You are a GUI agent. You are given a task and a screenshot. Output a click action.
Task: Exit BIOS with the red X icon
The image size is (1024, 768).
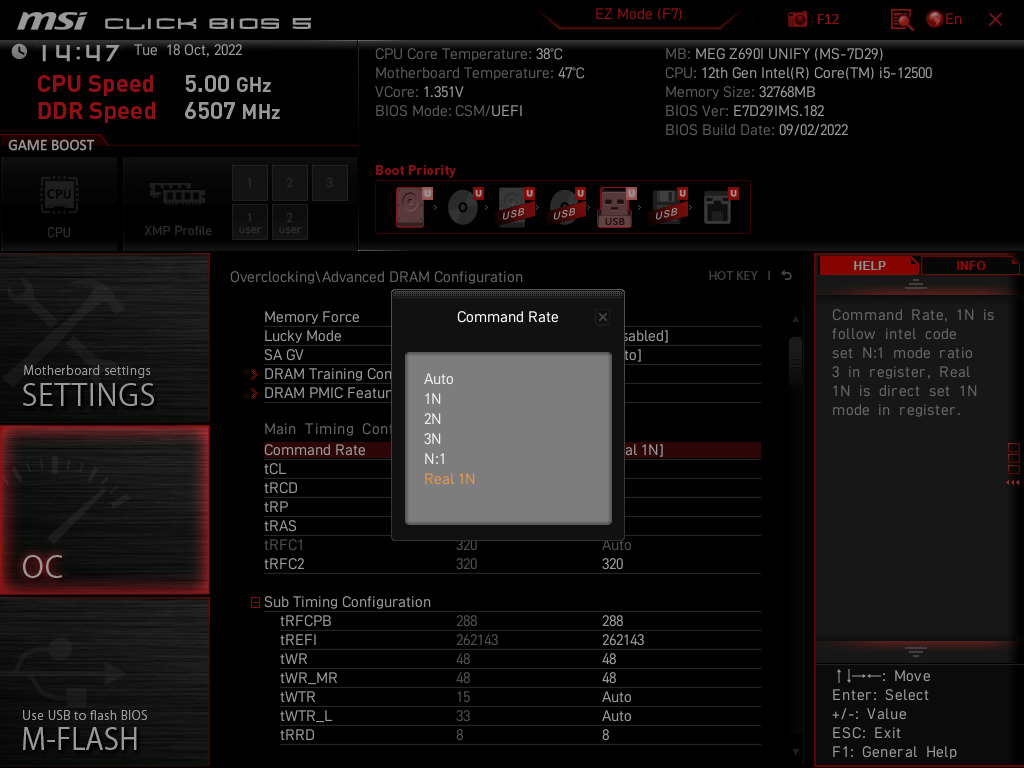(995, 20)
